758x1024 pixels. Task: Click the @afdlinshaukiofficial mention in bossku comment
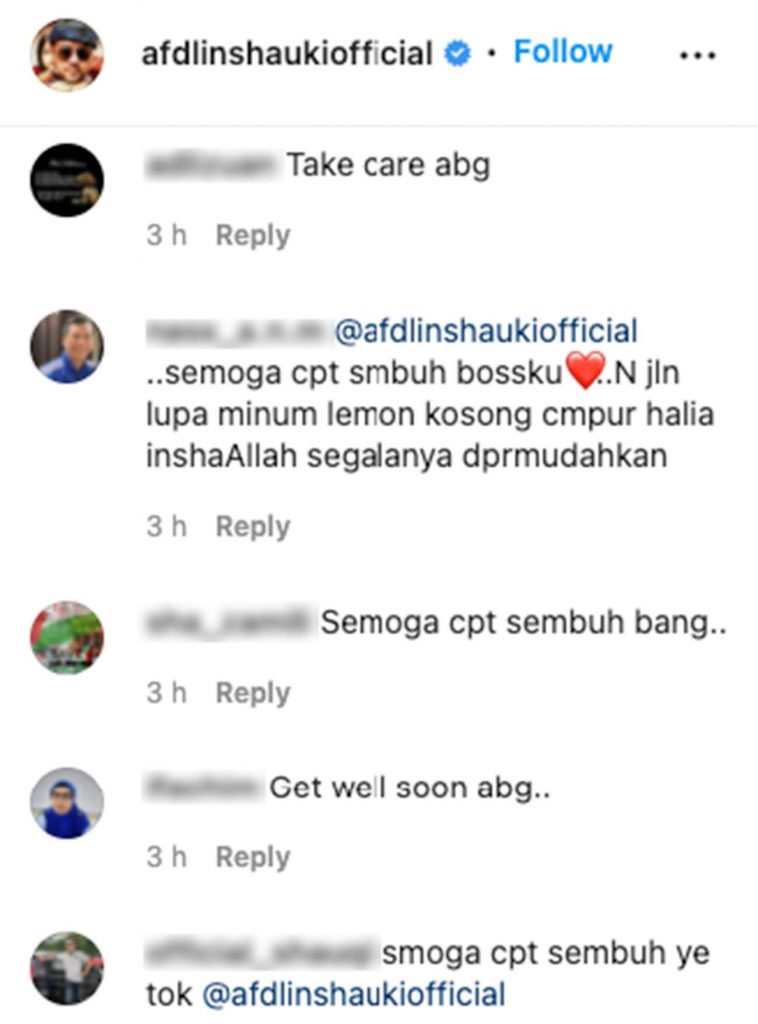486,331
